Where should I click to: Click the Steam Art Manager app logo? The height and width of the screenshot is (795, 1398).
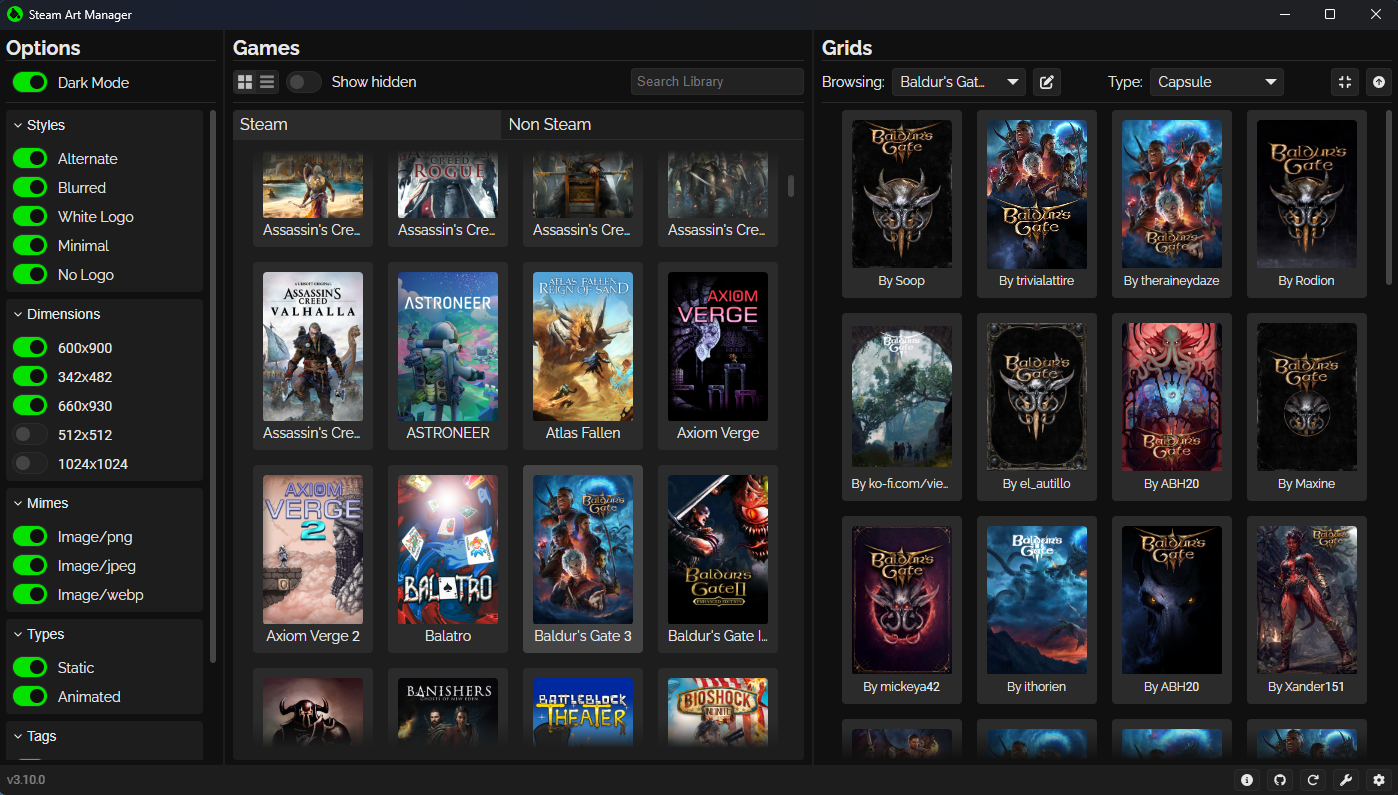[15, 15]
